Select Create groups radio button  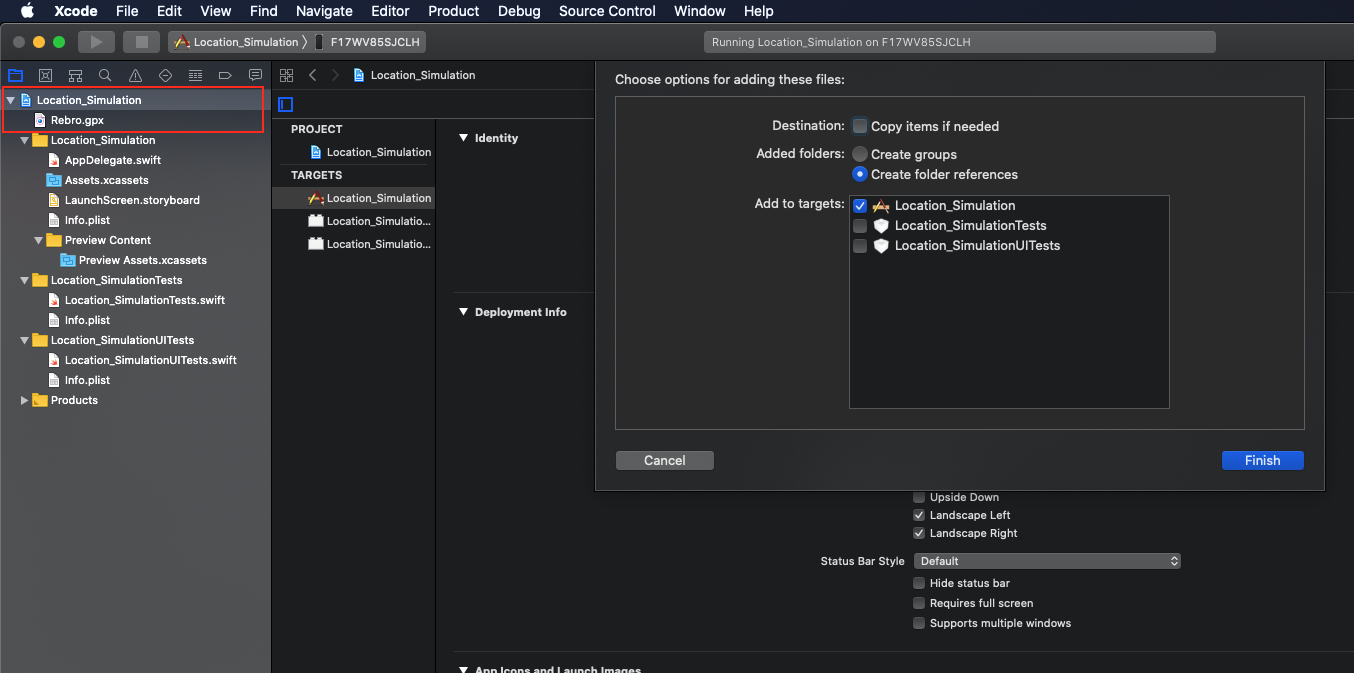click(x=860, y=154)
